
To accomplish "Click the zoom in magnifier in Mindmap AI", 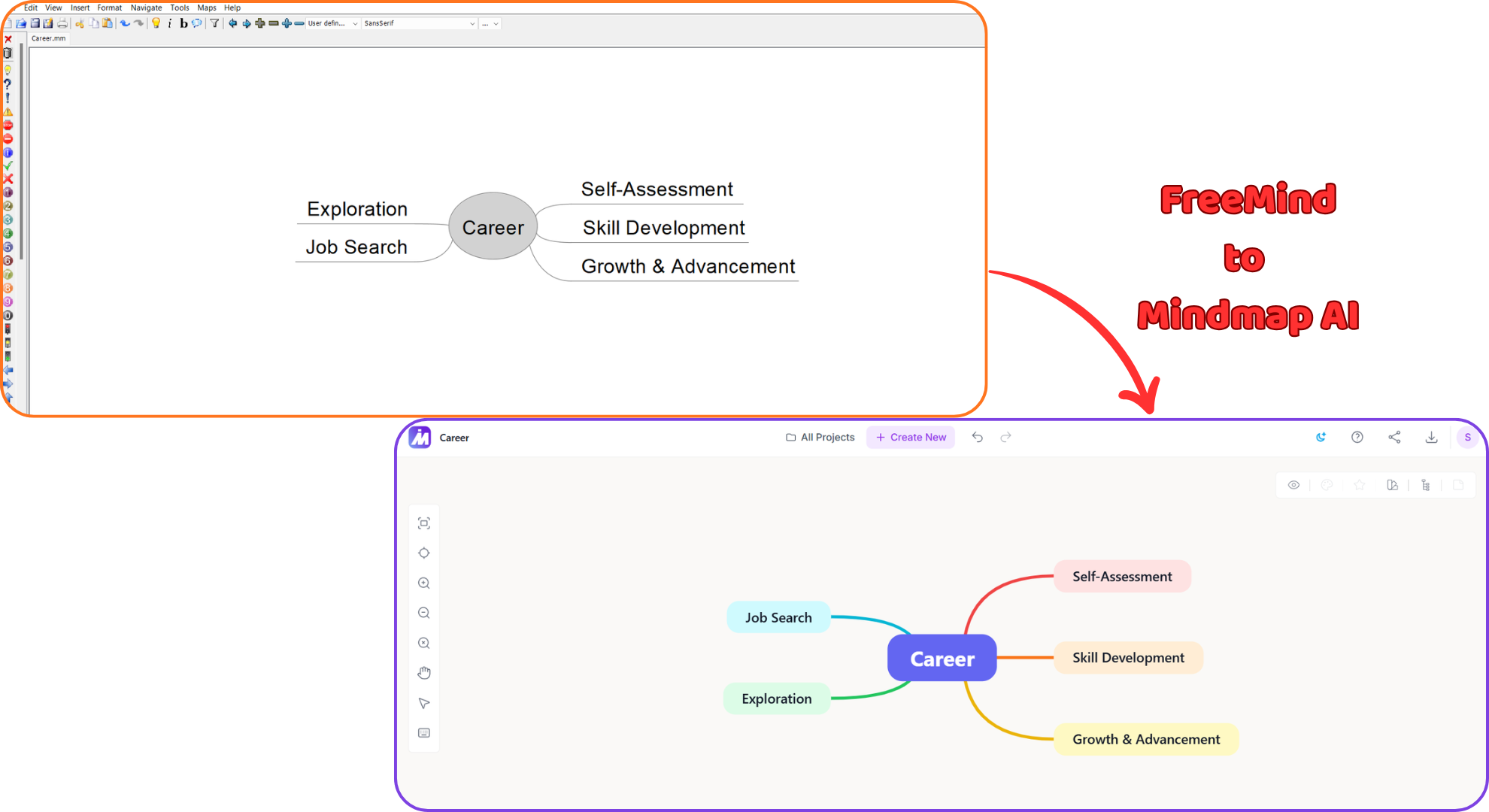I will [x=424, y=583].
